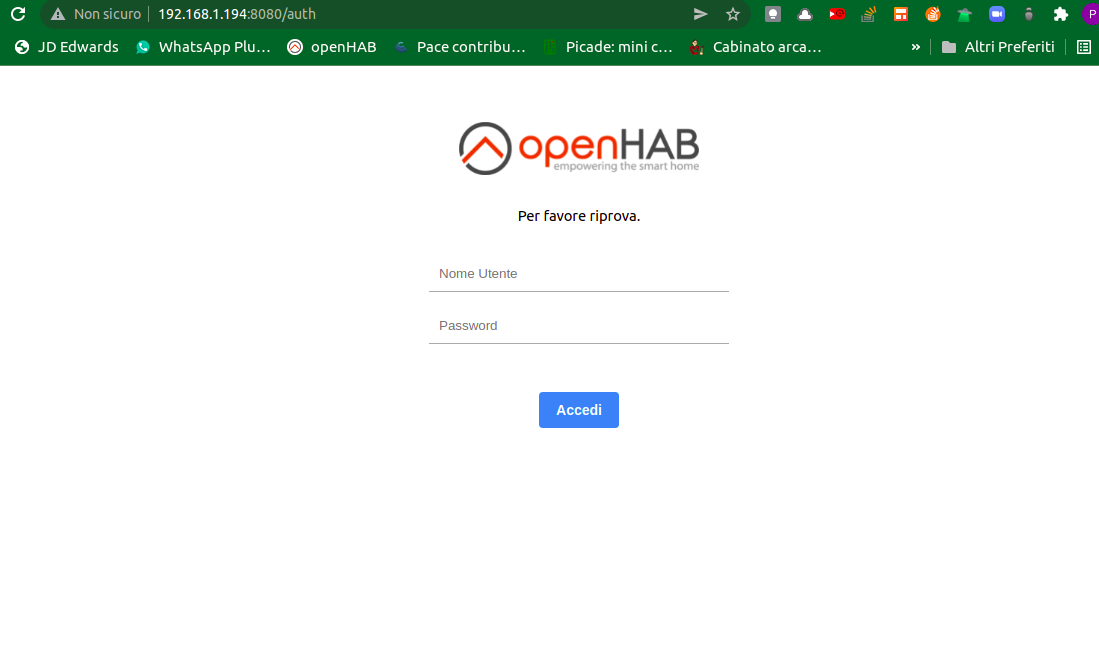
Task: Expand hidden bookmarks with the double-chevron
Action: point(915,47)
